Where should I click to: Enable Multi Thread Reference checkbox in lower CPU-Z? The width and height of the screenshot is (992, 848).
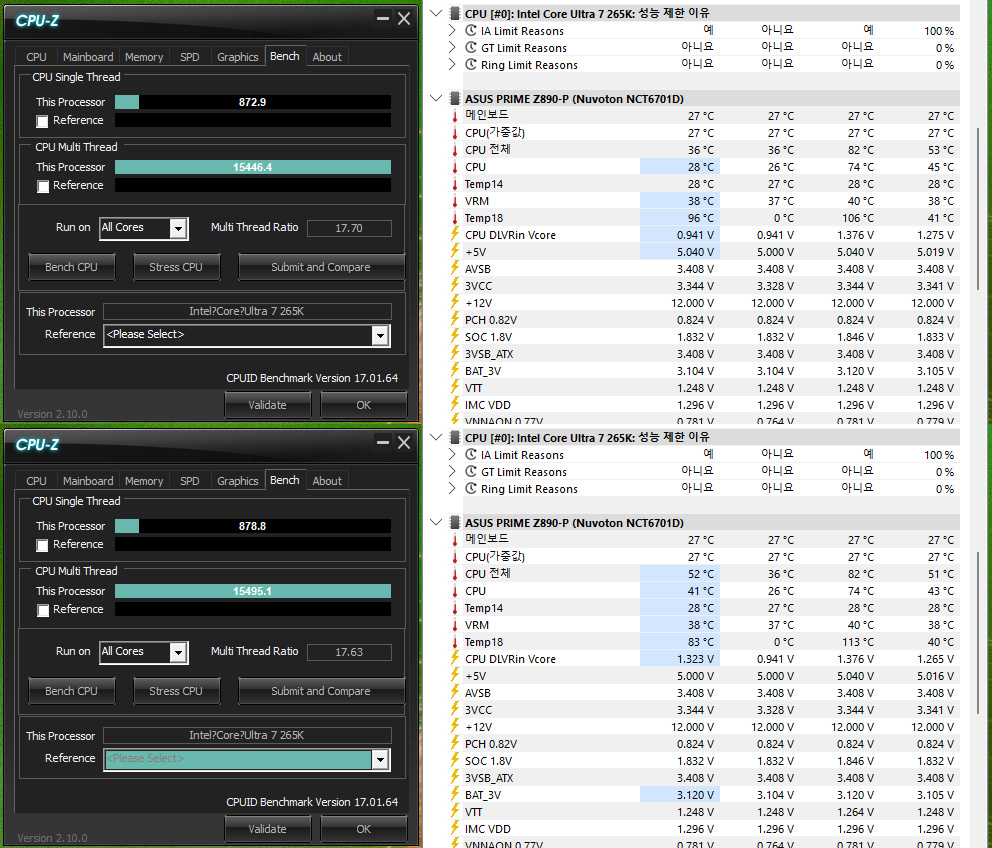42,611
